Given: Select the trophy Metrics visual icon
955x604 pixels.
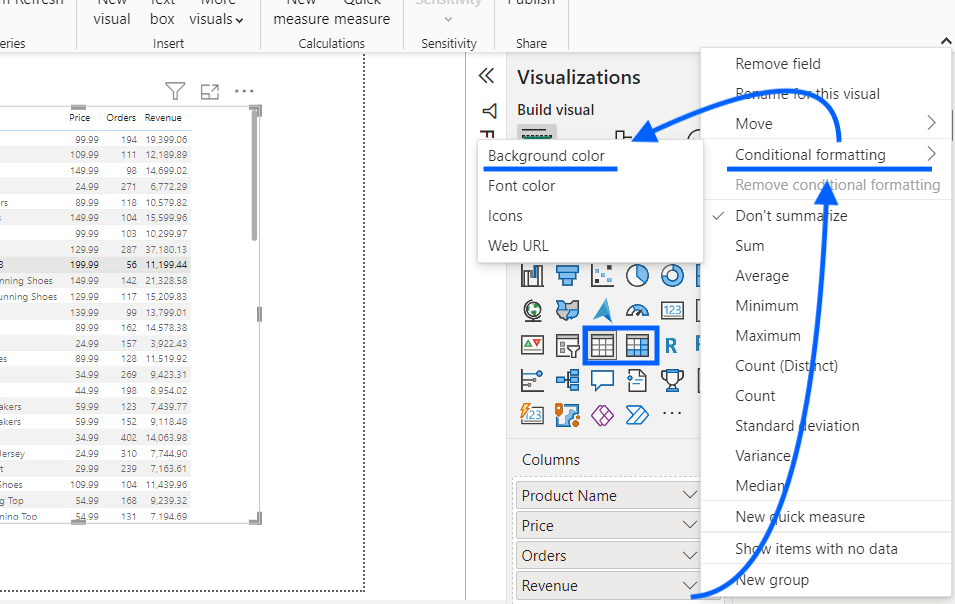Looking at the screenshot, I should [x=672, y=381].
